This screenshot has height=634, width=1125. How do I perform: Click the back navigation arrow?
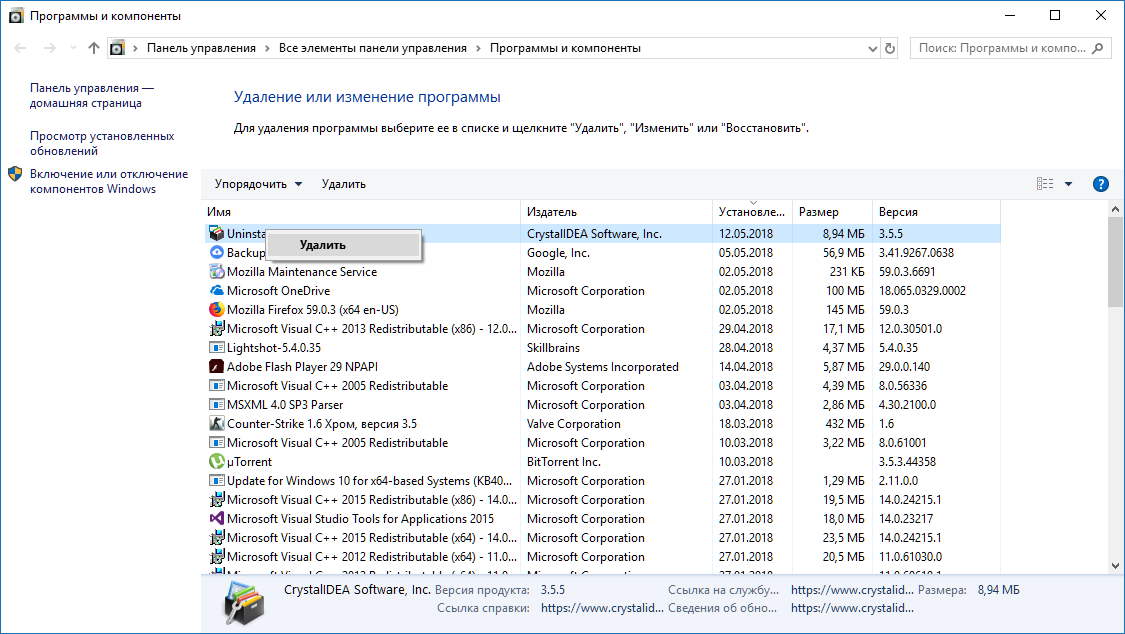(20, 48)
